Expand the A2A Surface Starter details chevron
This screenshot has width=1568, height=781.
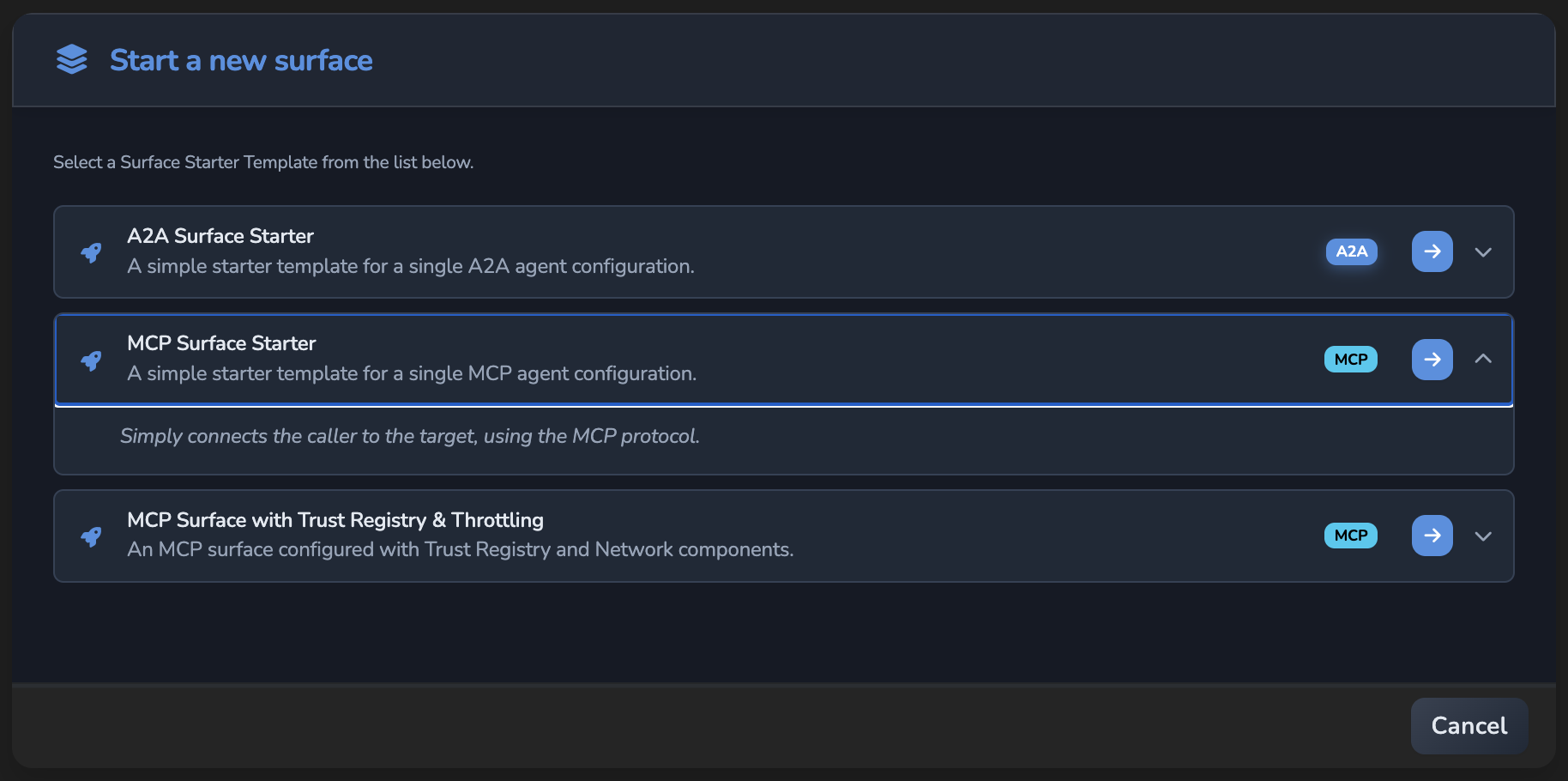[x=1483, y=252]
